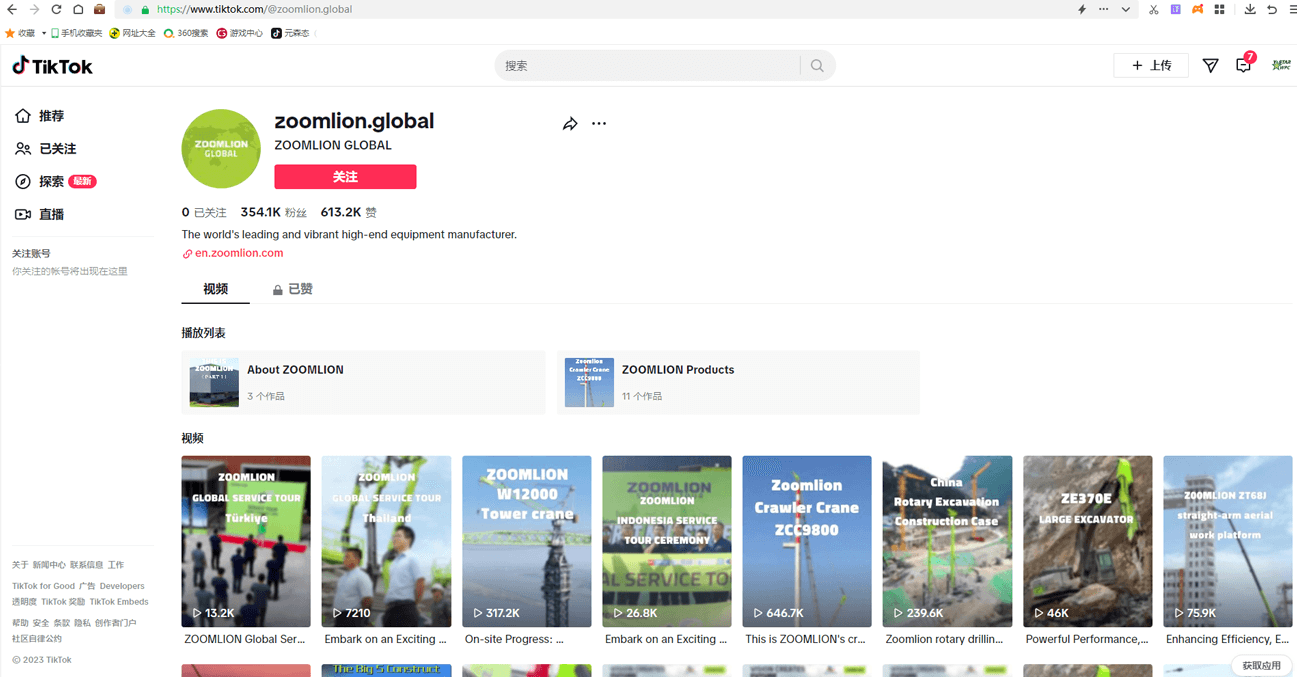Open 探索 Explore in sidebar

click(55, 182)
